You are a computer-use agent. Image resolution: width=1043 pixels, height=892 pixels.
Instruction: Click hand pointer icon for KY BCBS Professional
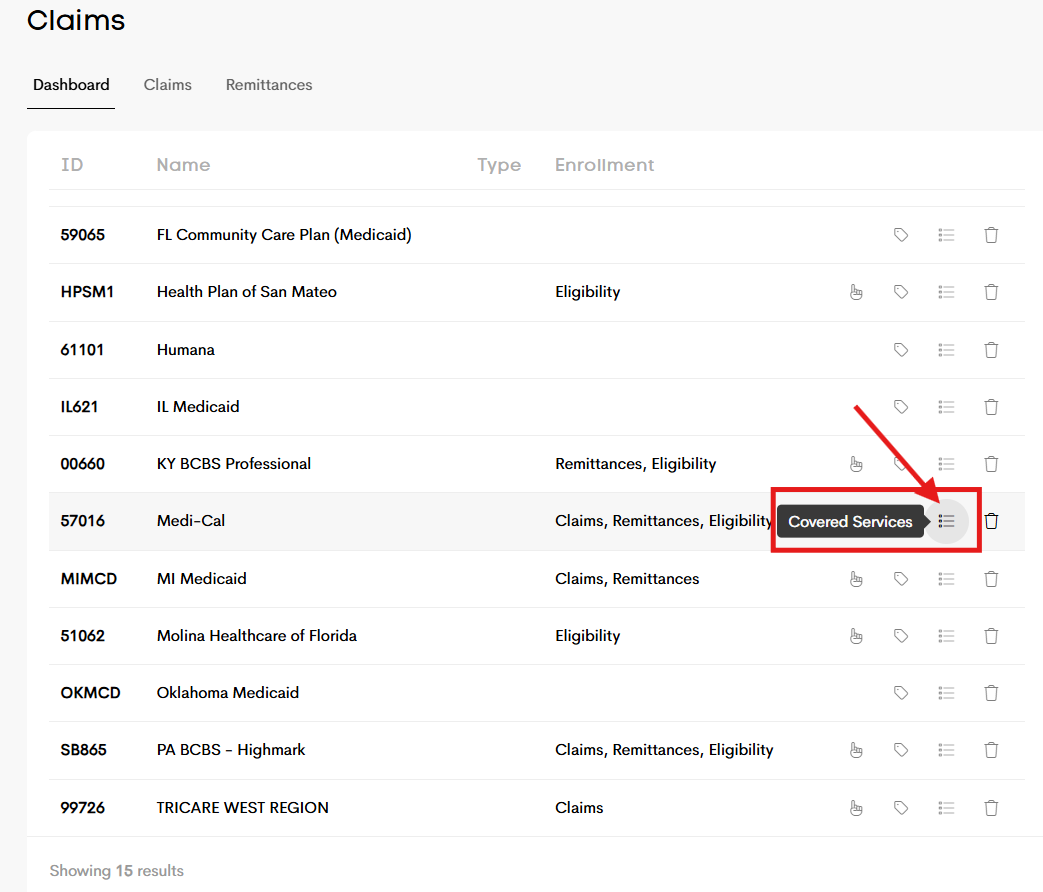point(856,464)
